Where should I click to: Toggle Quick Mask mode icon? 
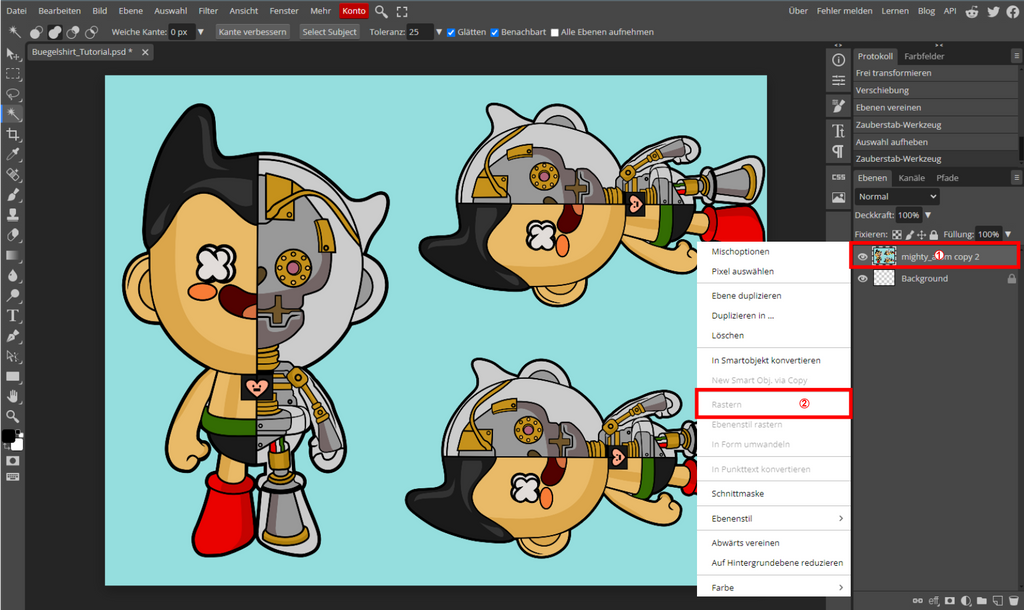coord(12,460)
